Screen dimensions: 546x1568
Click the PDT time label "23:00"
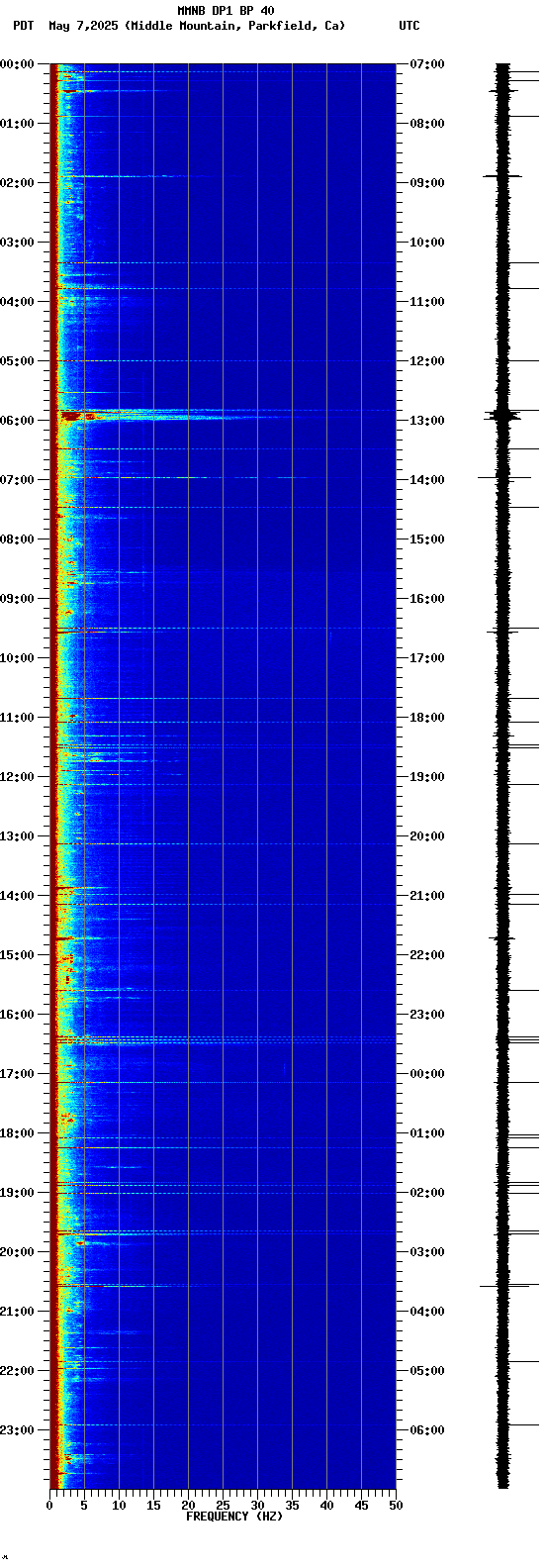(x=16, y=1430)
